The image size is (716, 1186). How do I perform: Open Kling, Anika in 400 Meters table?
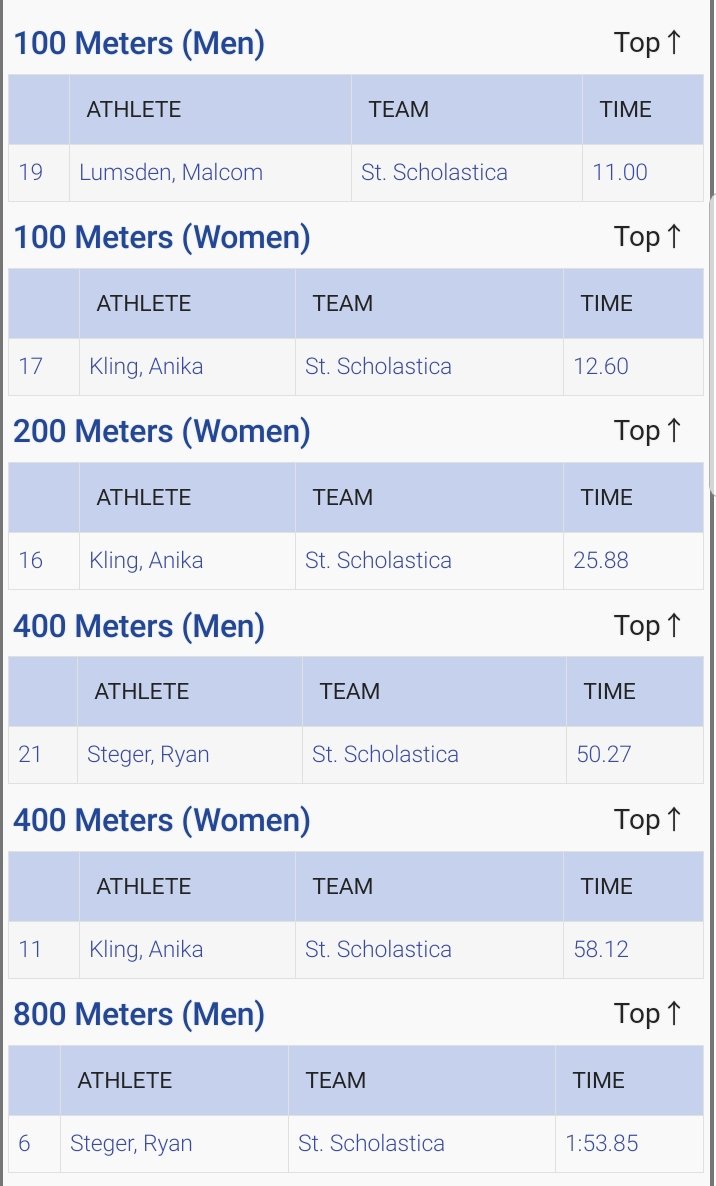146,949
